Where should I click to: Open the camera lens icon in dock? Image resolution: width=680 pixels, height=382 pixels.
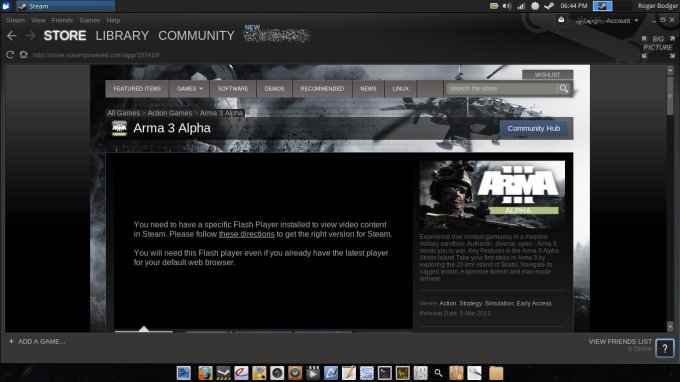coord(277,373)
